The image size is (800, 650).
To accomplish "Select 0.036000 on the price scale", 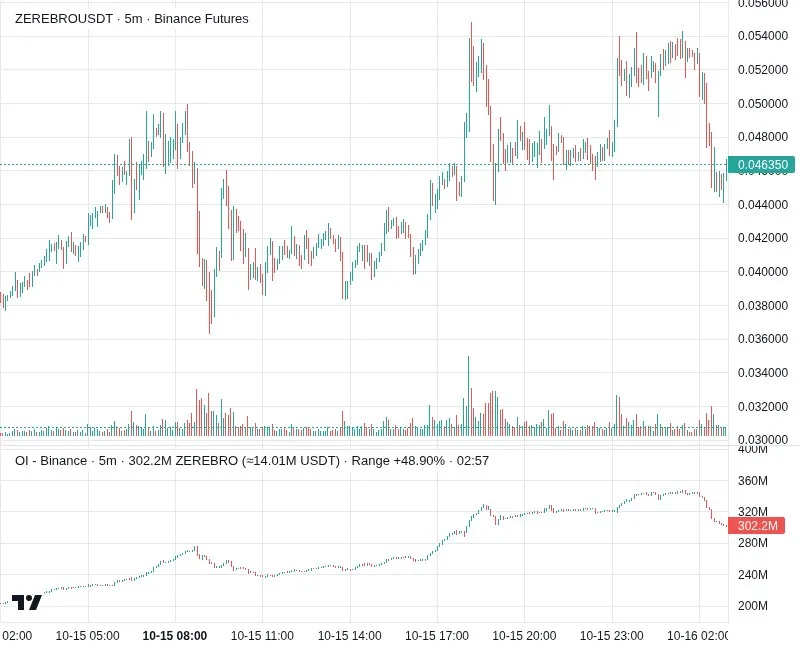I will point(762,339).
